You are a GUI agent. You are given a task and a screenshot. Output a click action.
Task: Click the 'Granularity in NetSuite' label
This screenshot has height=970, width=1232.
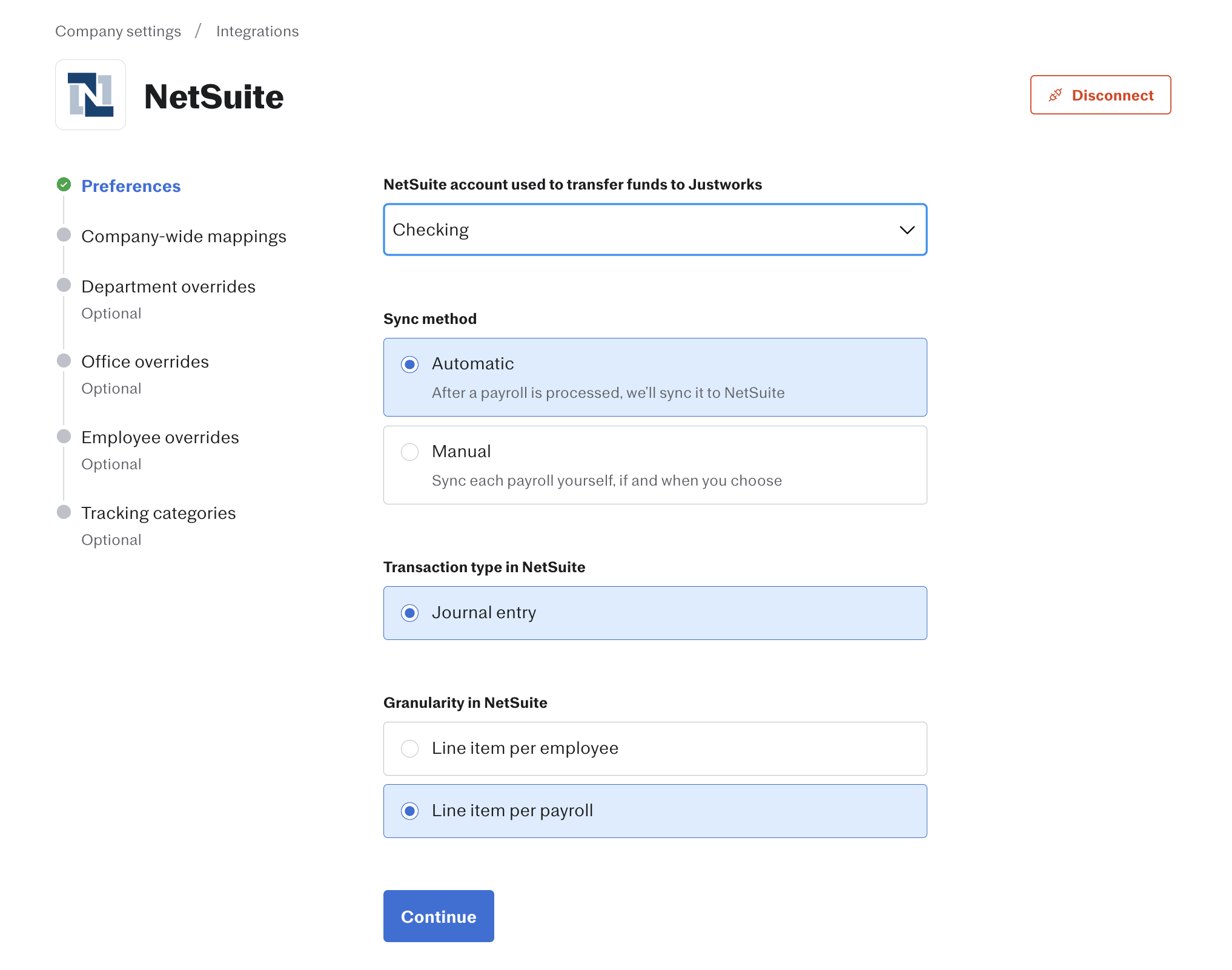(465, 703)
